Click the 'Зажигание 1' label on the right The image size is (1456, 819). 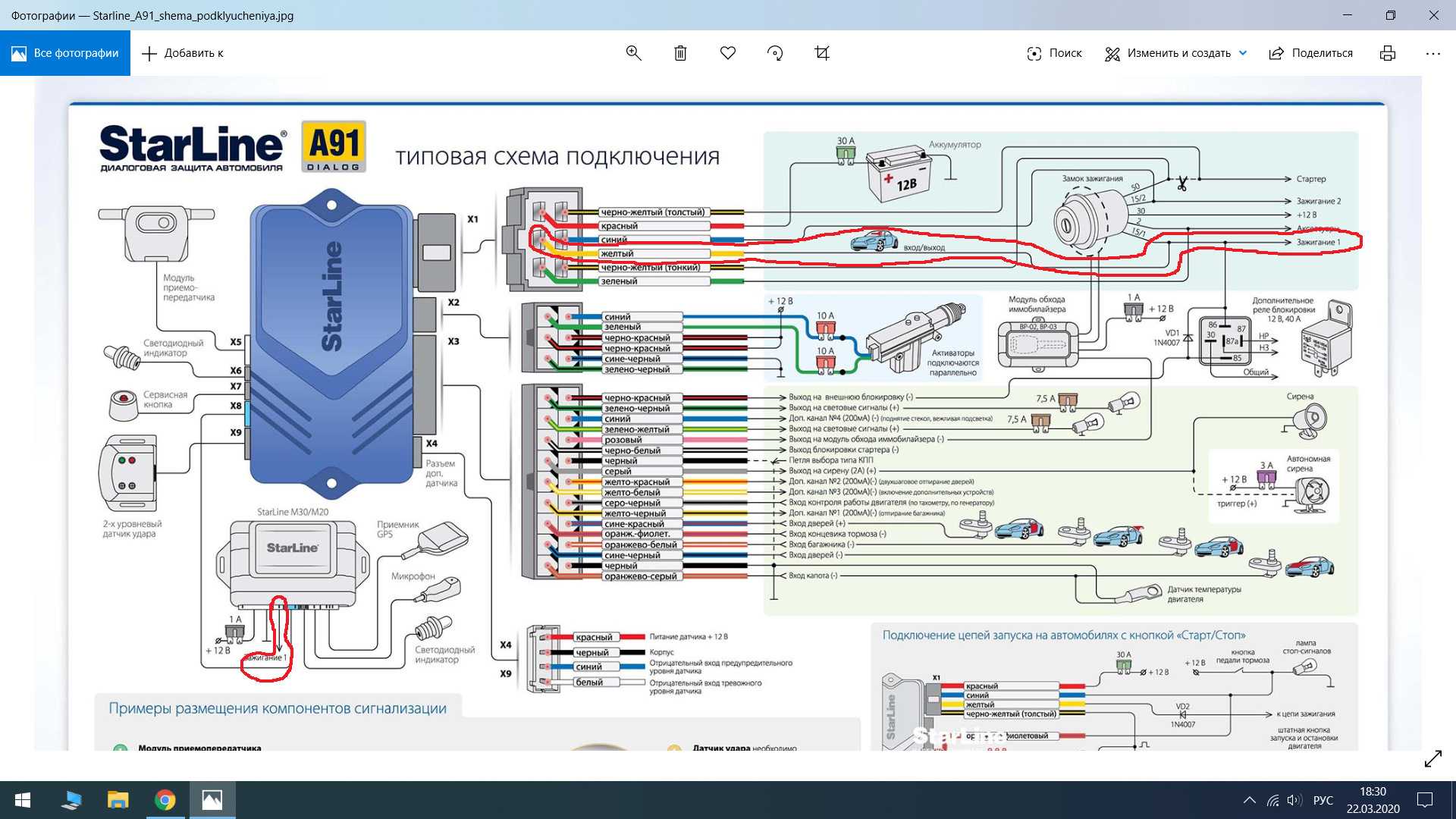(1318, 243)
